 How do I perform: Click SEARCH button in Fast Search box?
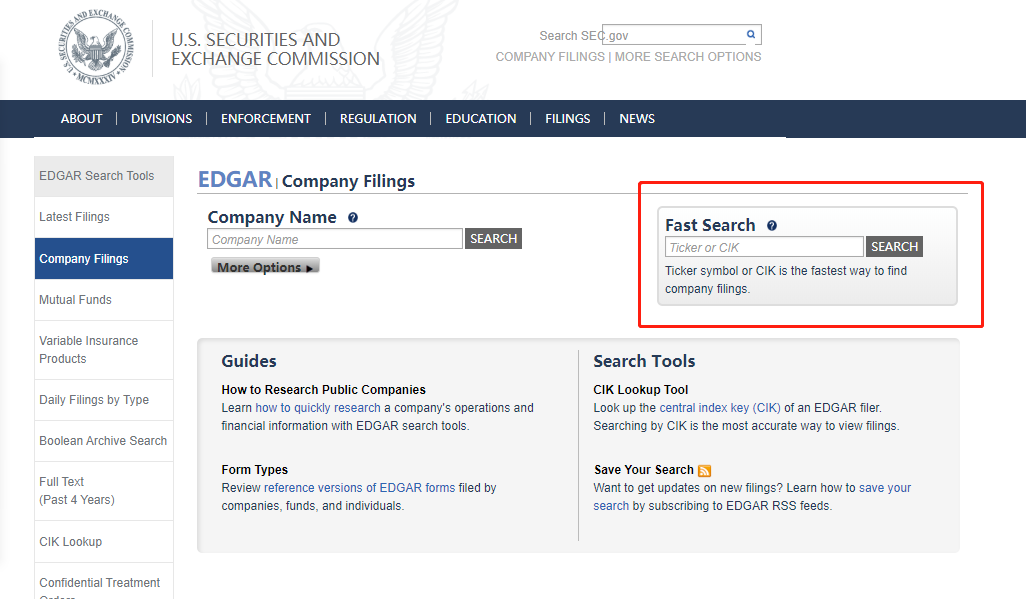pos(894,247)
